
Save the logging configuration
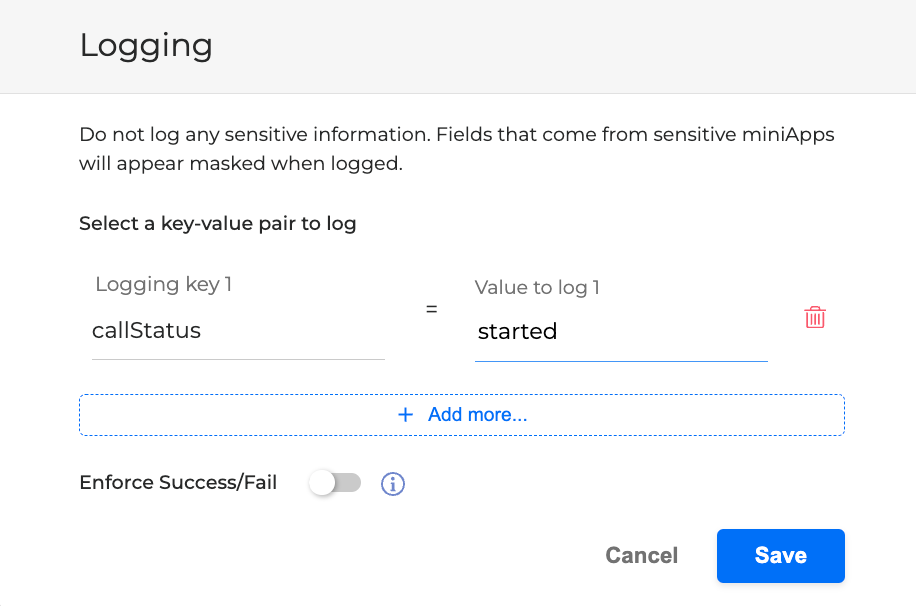pos(780,556)
